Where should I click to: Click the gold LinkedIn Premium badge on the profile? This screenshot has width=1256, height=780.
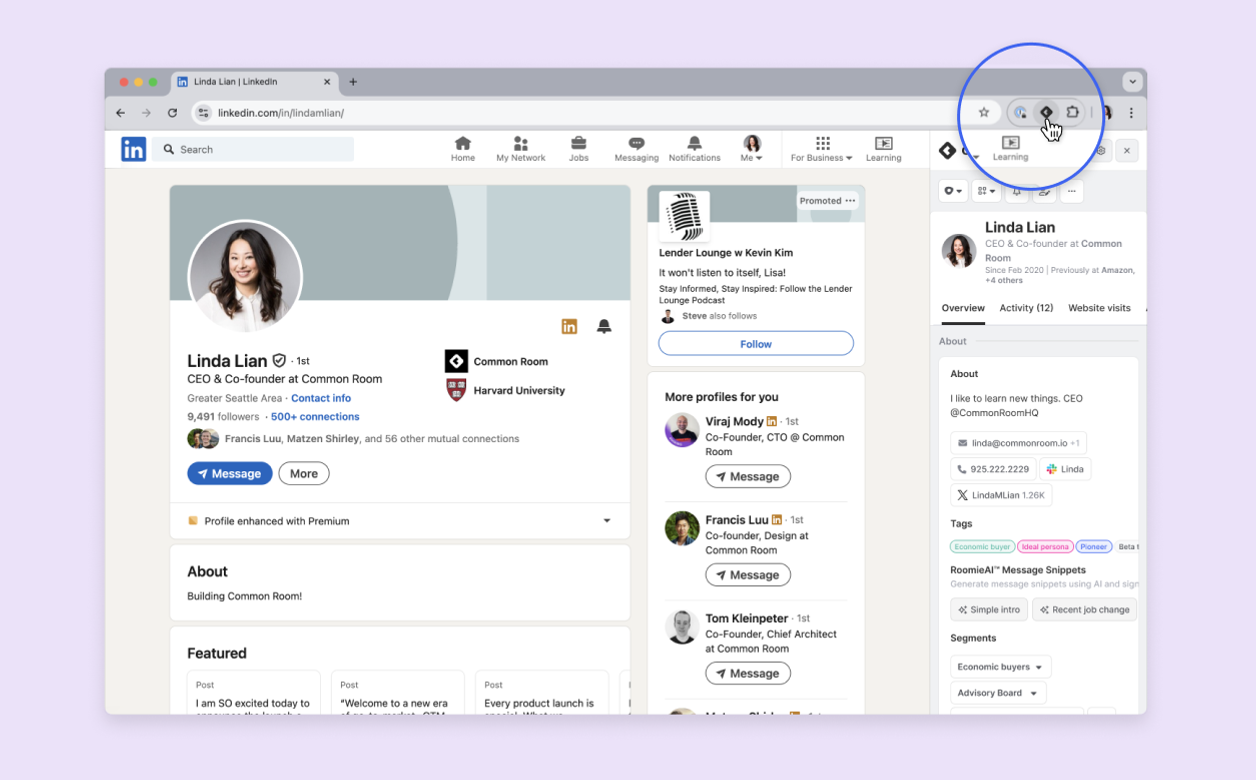pyautogui.click(x=569, y=326)
